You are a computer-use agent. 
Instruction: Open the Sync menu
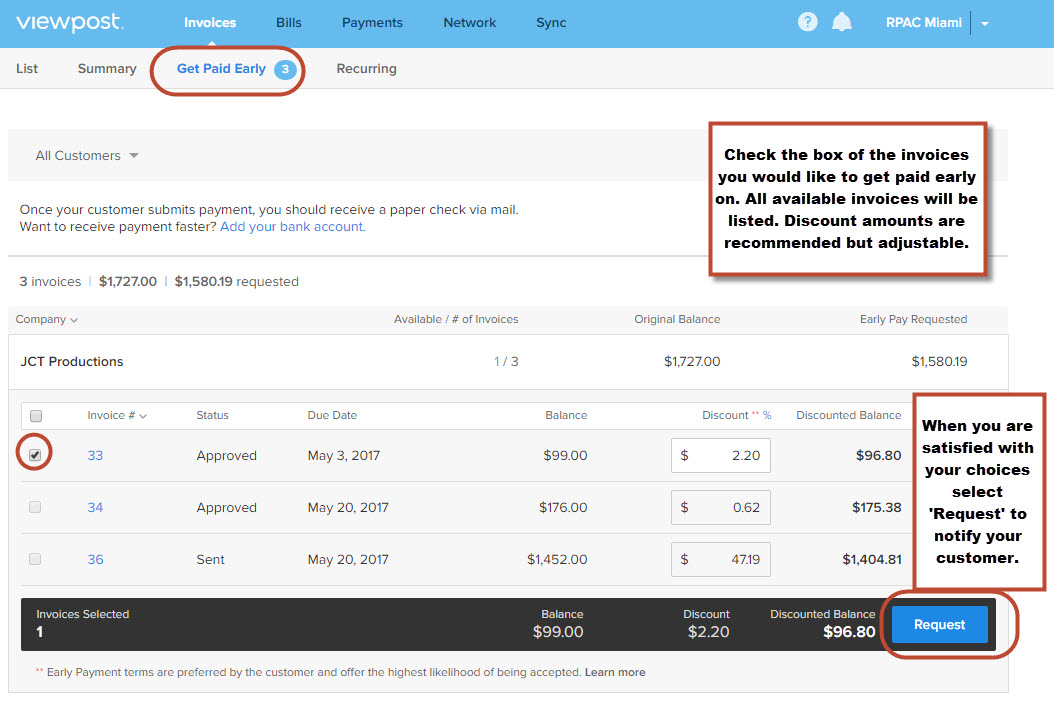coord(551,22)
